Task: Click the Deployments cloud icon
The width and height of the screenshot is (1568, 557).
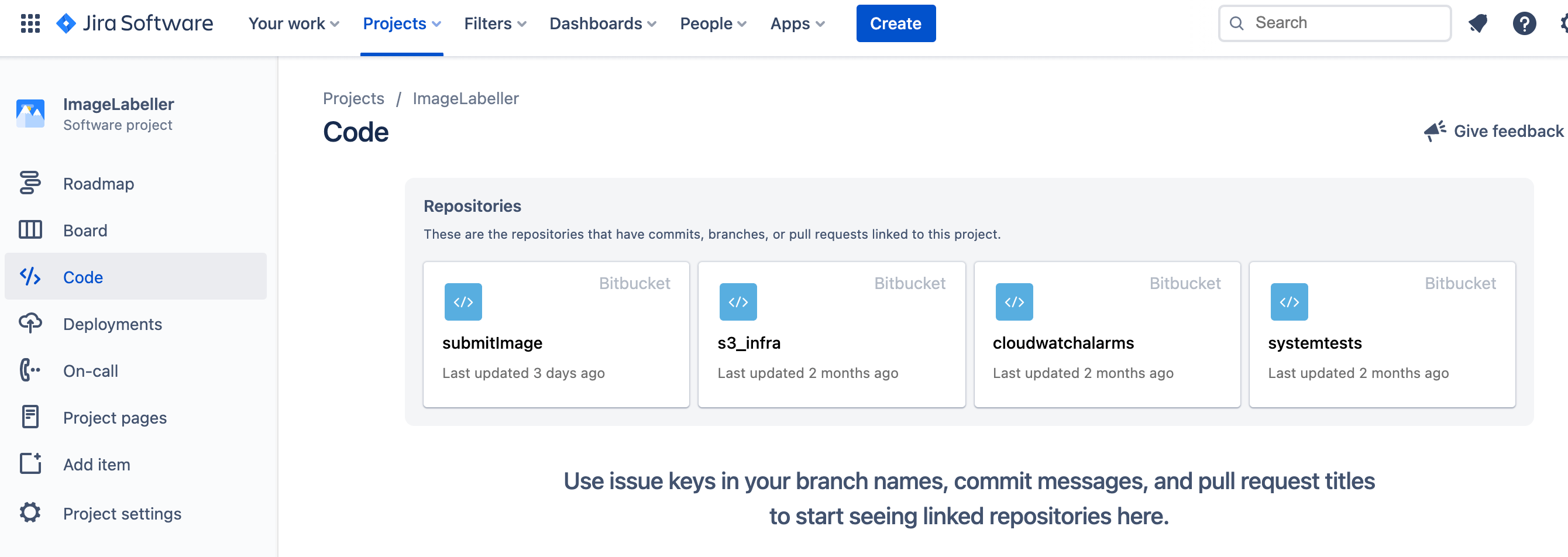Action: 30,324
